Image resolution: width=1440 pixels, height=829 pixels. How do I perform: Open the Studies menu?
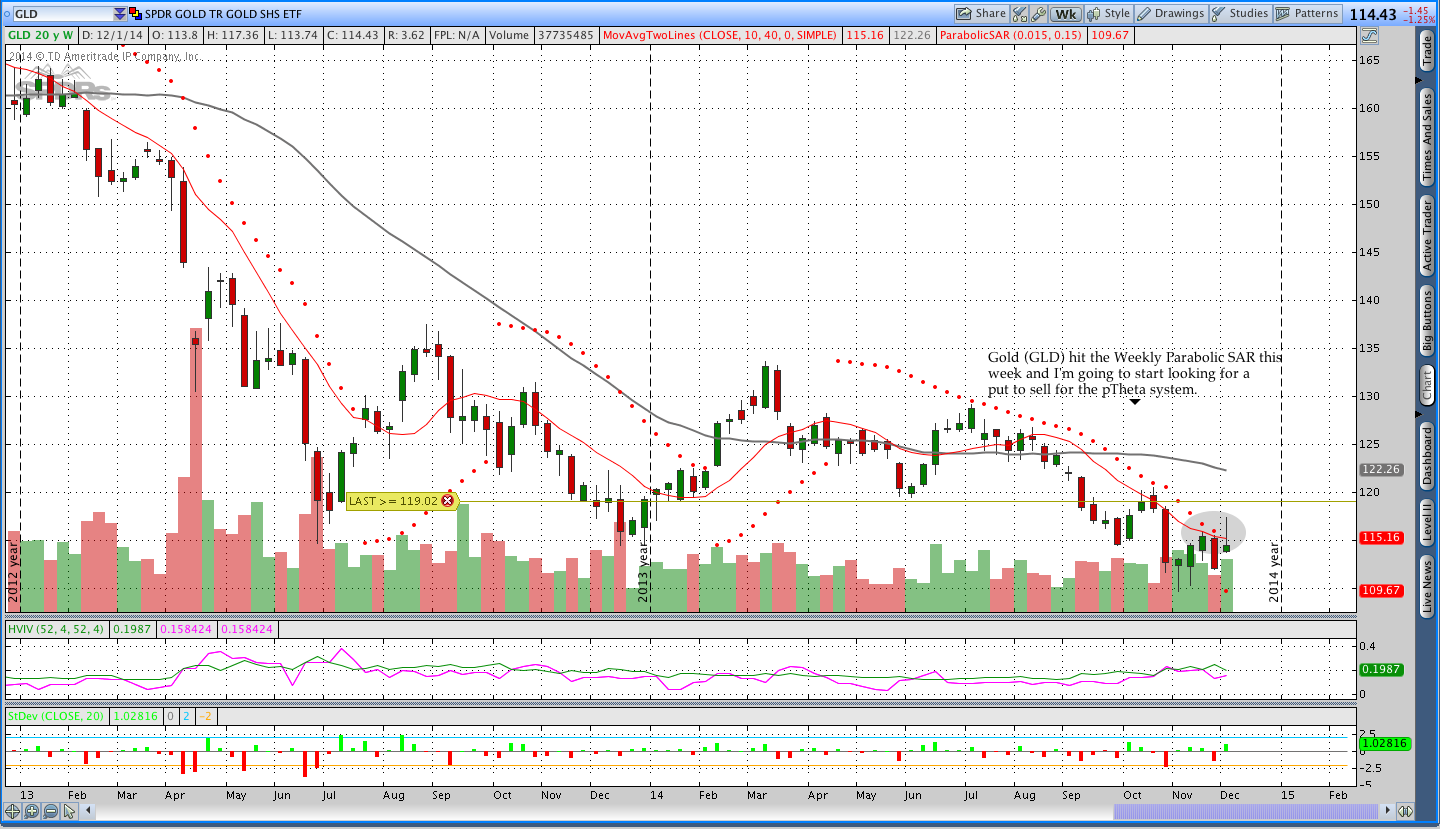[x=1240, y=14]
